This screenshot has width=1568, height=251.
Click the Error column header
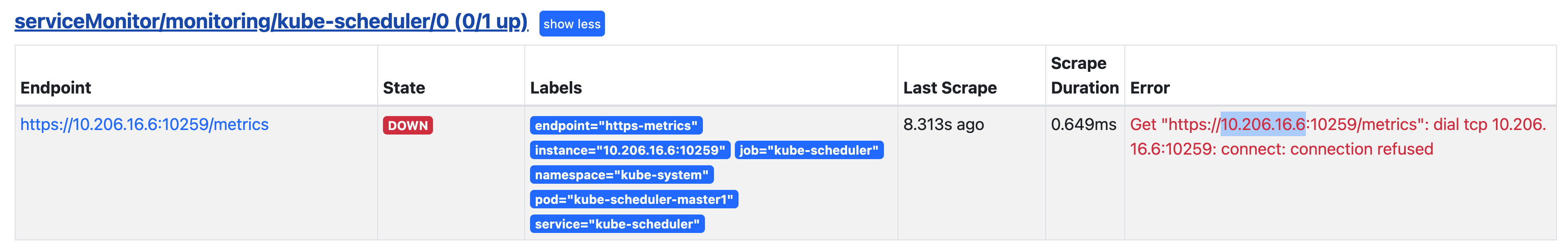[x=1149, y=88]
